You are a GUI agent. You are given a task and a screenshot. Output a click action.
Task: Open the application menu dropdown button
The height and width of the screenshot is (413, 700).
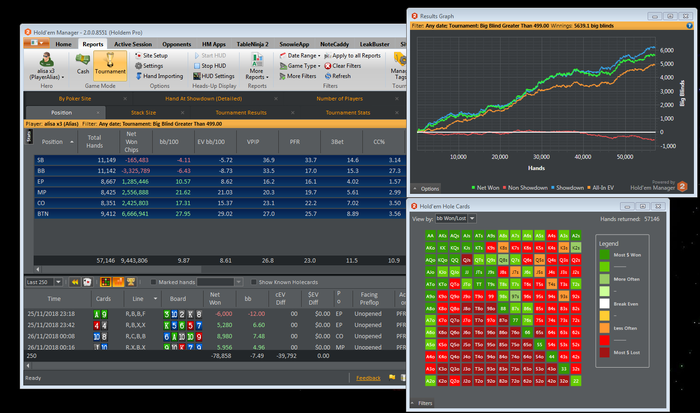(x=36, y=43)
